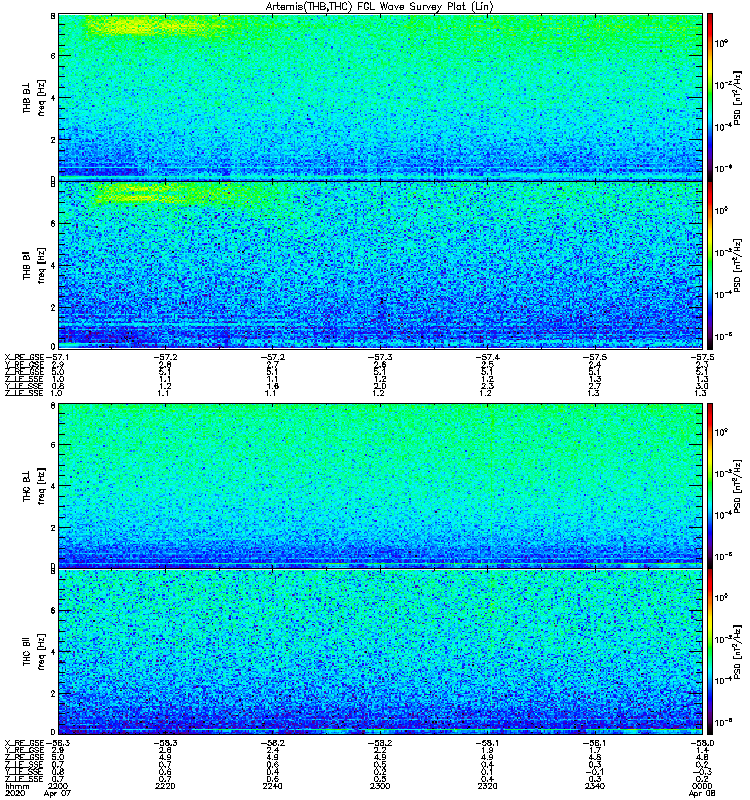The image size is (750, 800).
Task: Click the '2240' time tick label
Action: 272,786
